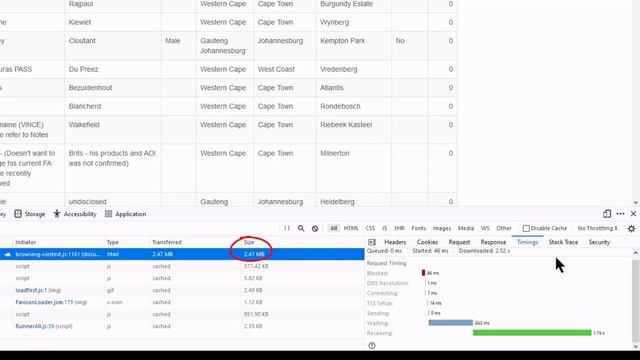Viewport: 640px width, 360px height.
Task: Select the West Coast table cell
Action: tap(285, 69)
